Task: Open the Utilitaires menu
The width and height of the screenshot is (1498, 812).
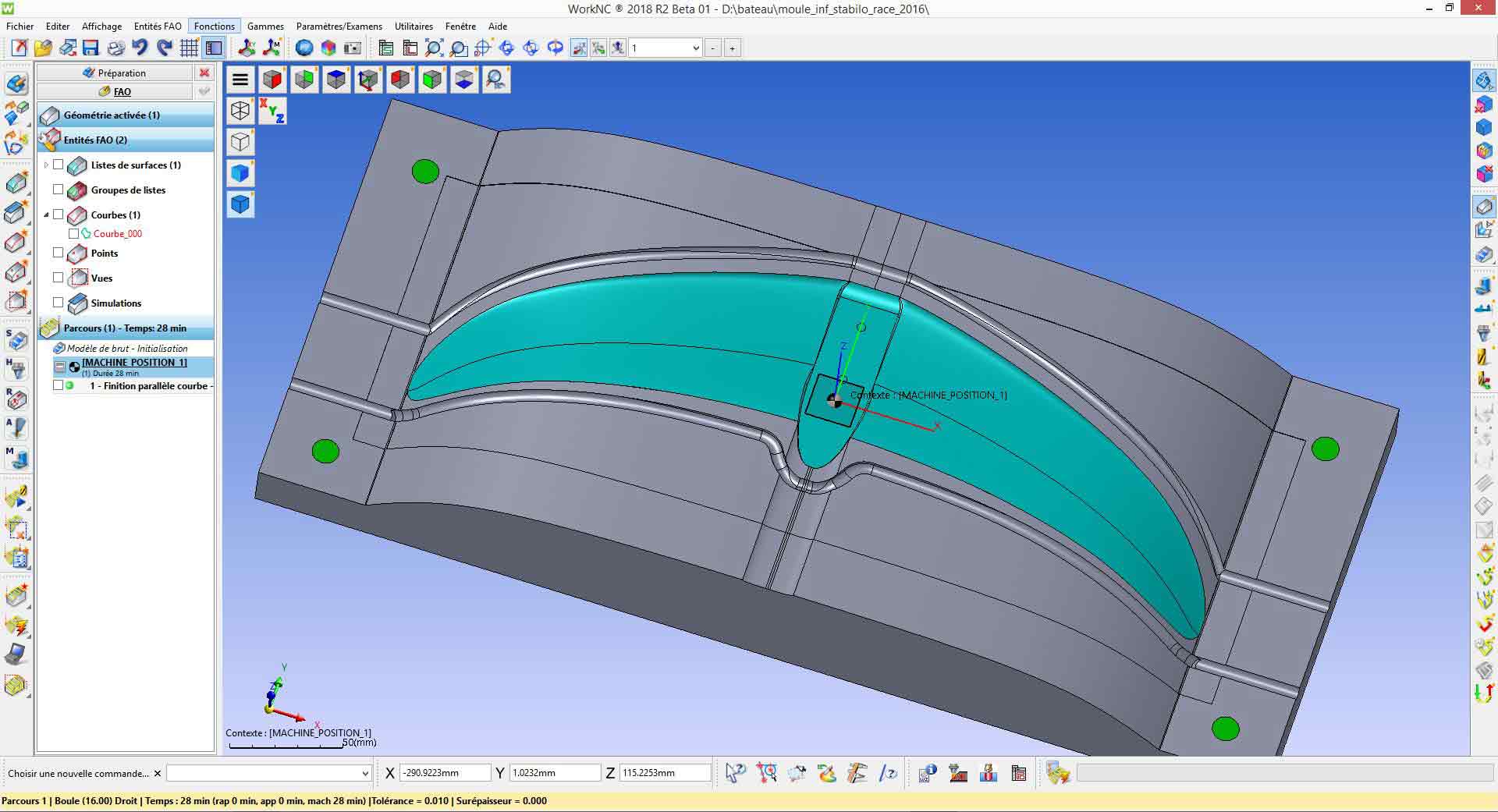Action: coord(414,26)
